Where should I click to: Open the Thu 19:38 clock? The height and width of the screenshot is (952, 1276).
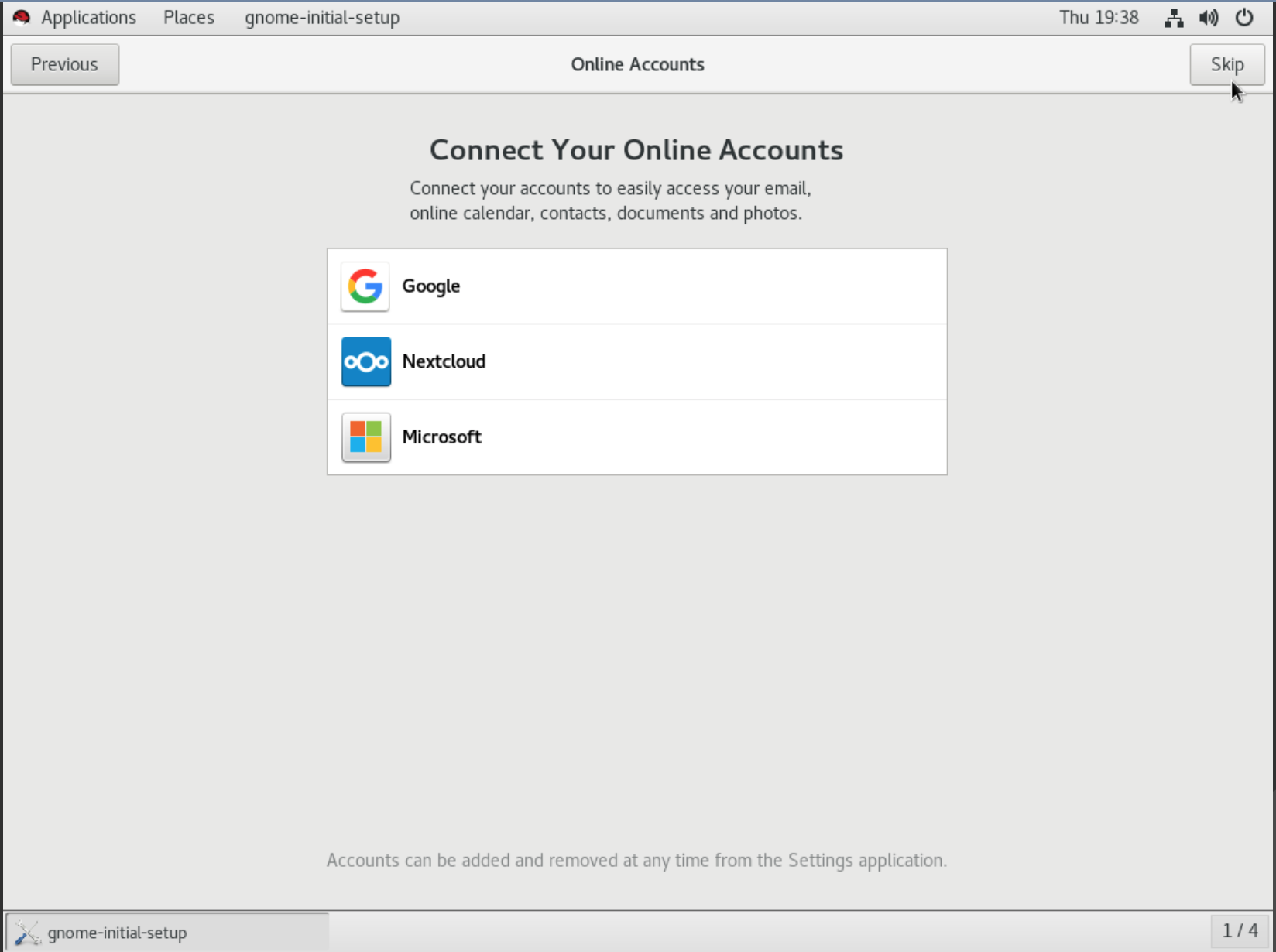(x=1099, y=18)
